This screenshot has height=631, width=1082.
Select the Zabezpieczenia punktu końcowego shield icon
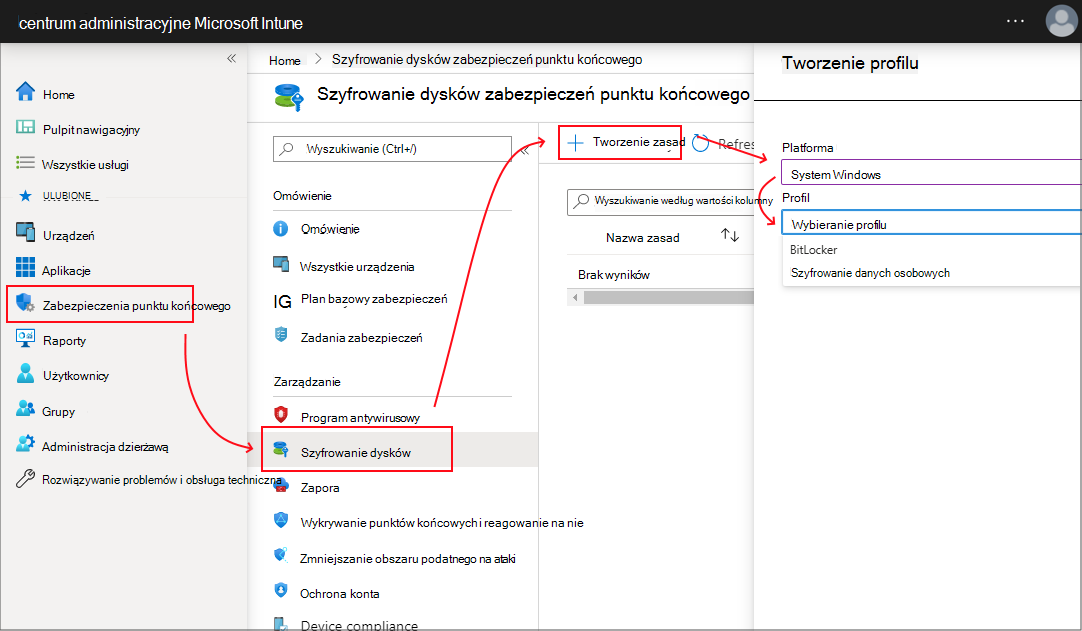point(26,303)
